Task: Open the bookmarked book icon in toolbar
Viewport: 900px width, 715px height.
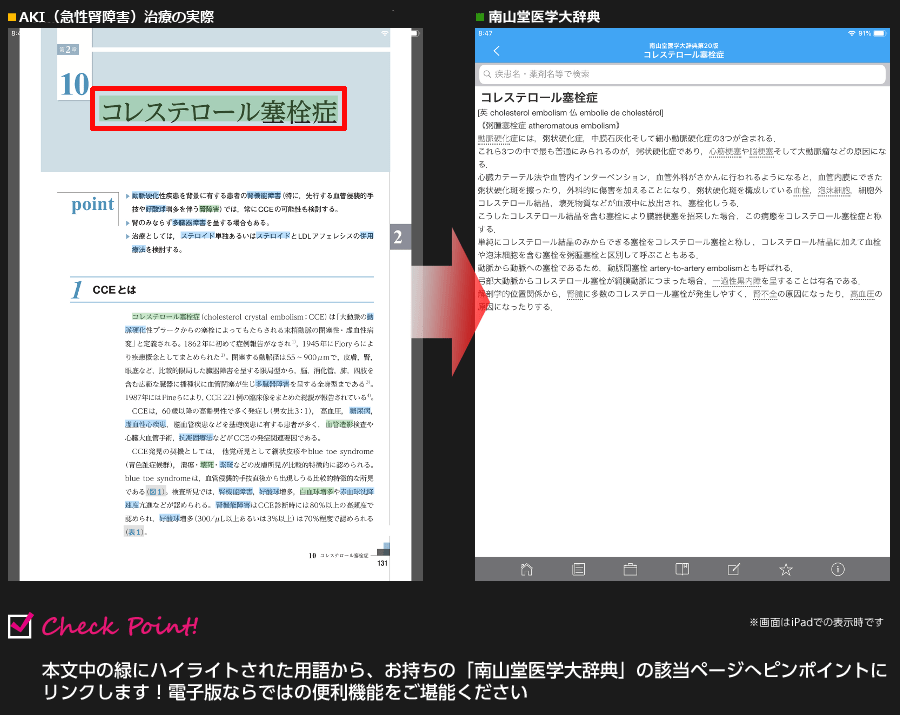Action: (x=682, y=569)
